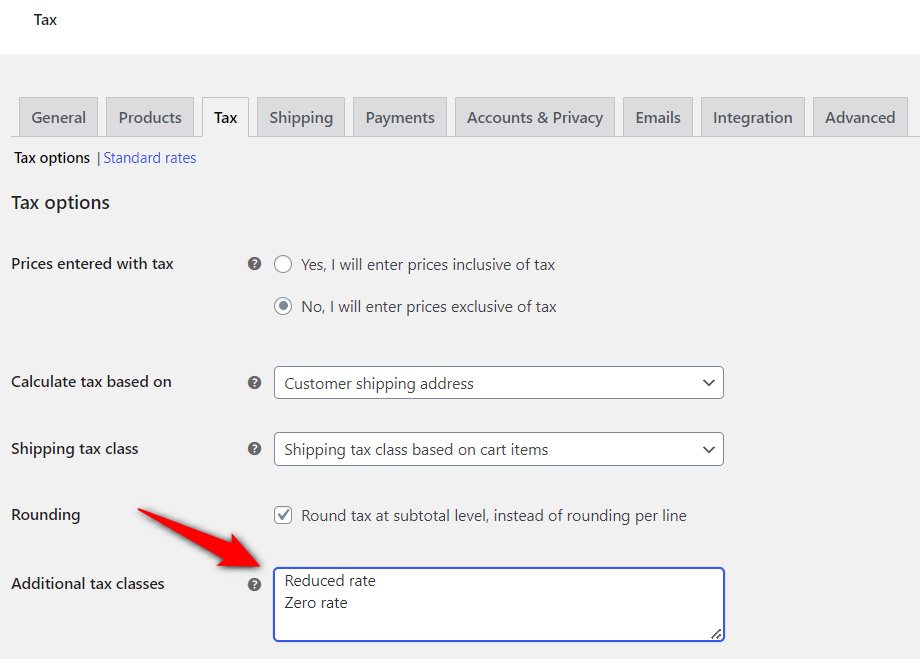Viewport: 920px width, 659px height.
Task: Select prices inclusive of tax option
Action: (x=283, y=264)
